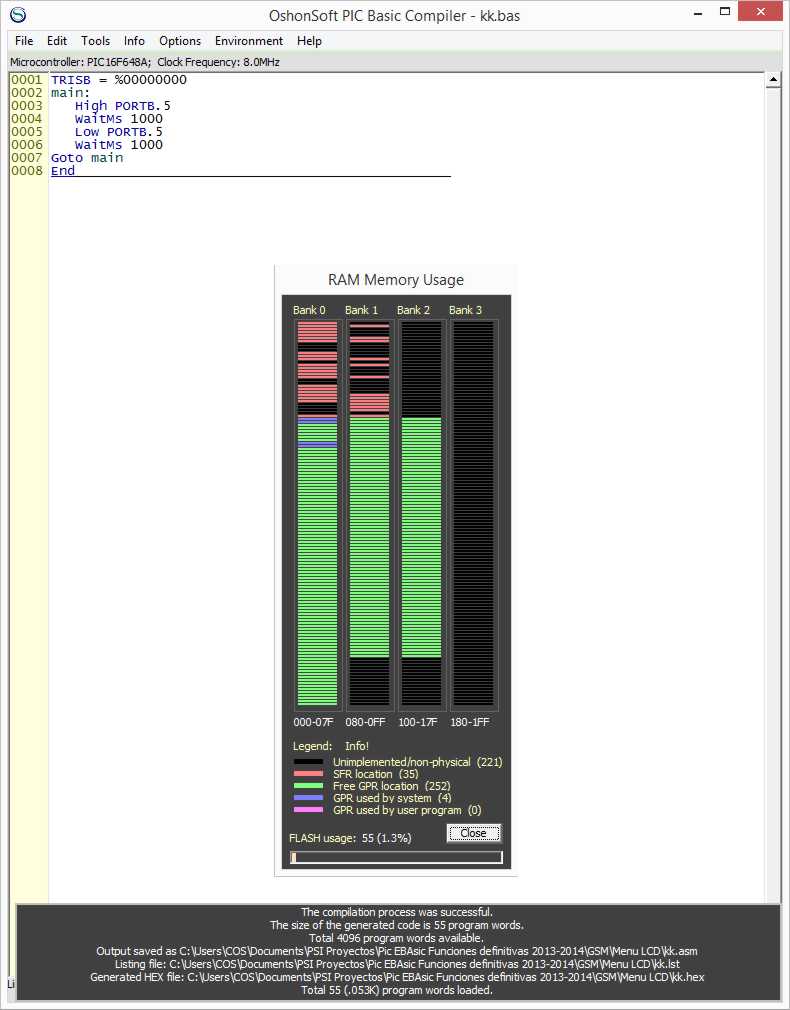Click the pink GPR used by user swatch
The image size is (790, 1010).
(308, 810)
